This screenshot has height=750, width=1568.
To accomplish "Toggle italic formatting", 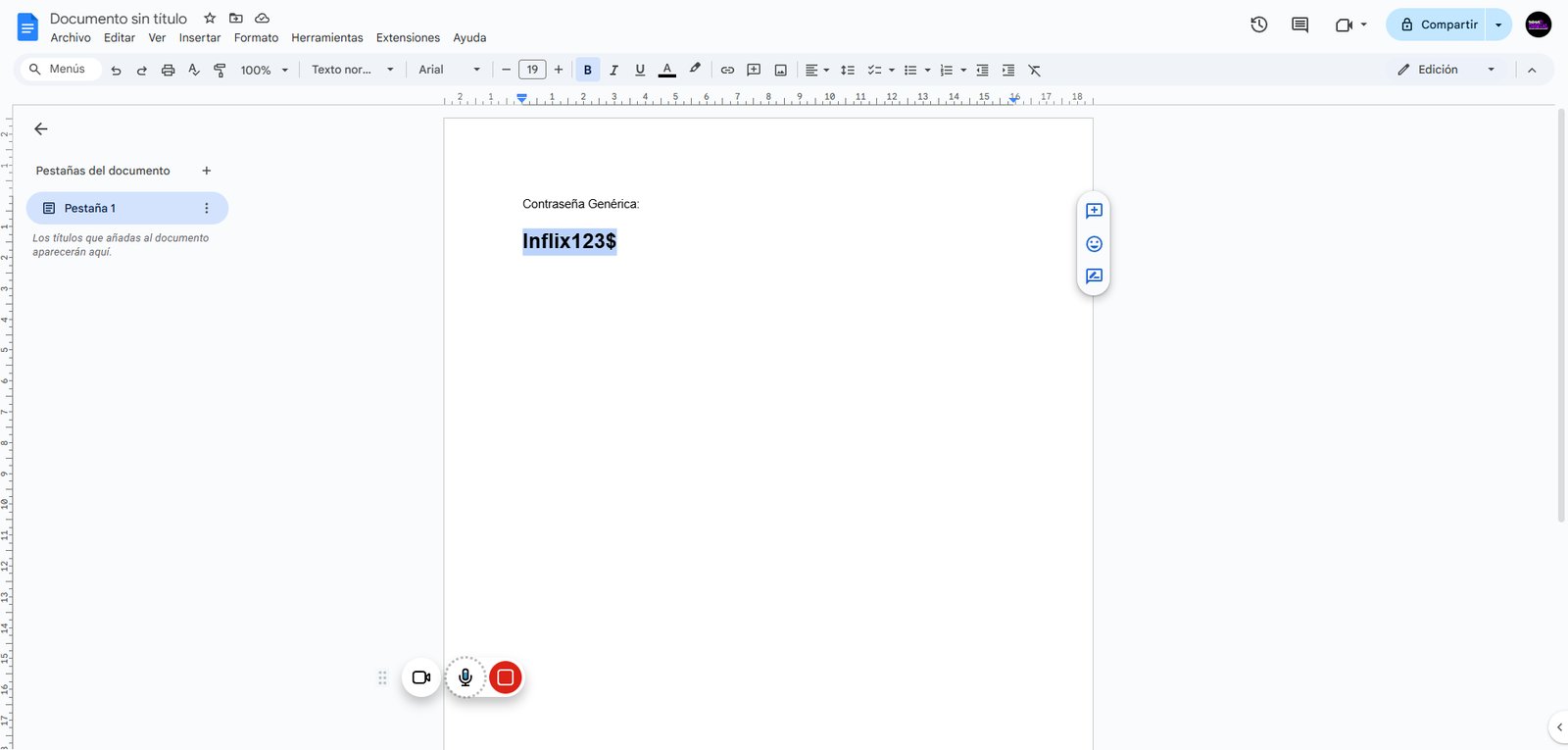I will tap(613, 70).
